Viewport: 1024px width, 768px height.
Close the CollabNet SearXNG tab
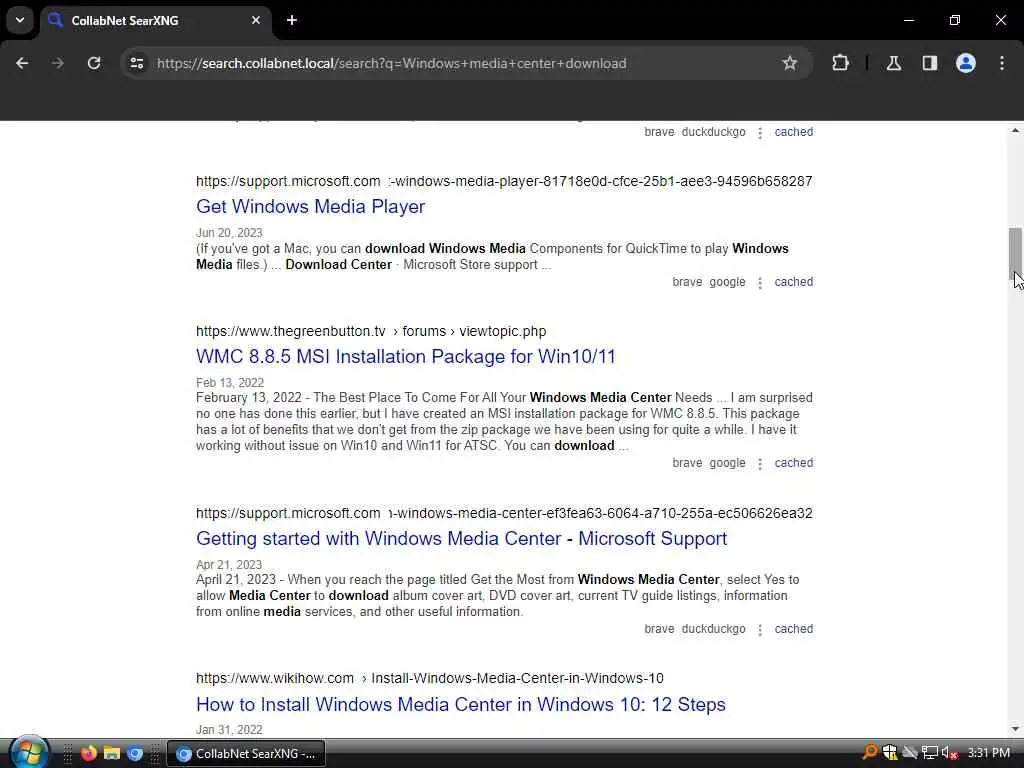coord(256,20)
